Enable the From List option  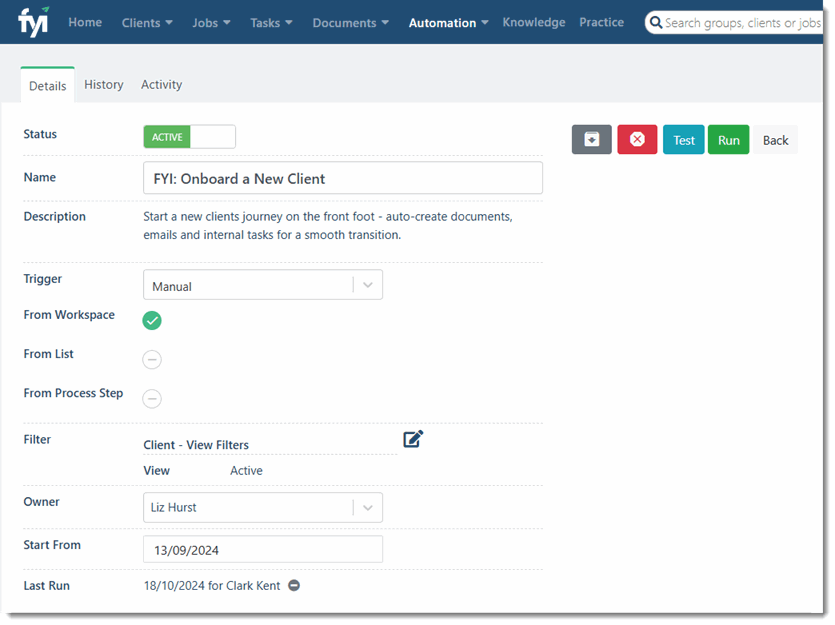pyautogui.click(x=152, y=360)
